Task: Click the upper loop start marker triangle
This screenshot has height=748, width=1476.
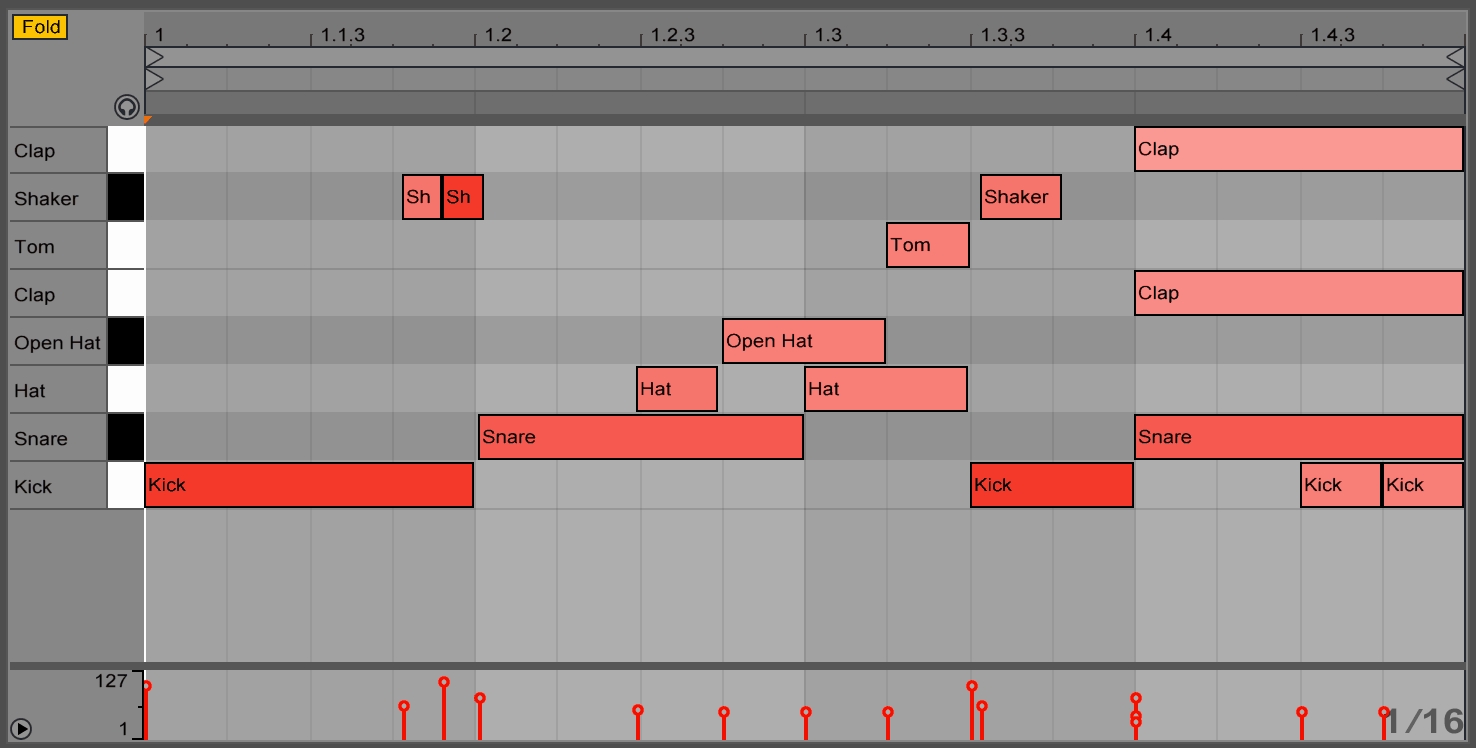Action: click(154, 57)
